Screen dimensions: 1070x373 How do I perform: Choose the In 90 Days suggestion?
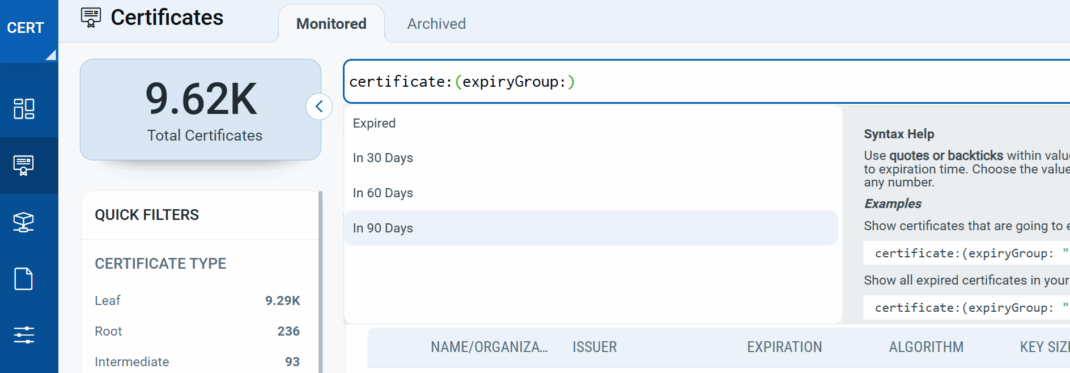tap(591, 228)
